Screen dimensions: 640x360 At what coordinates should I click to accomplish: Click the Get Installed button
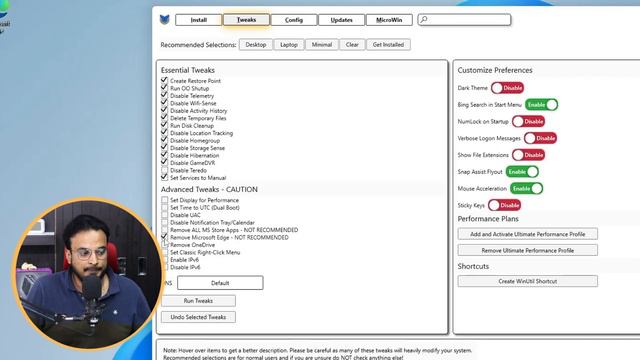click(388, 44)
